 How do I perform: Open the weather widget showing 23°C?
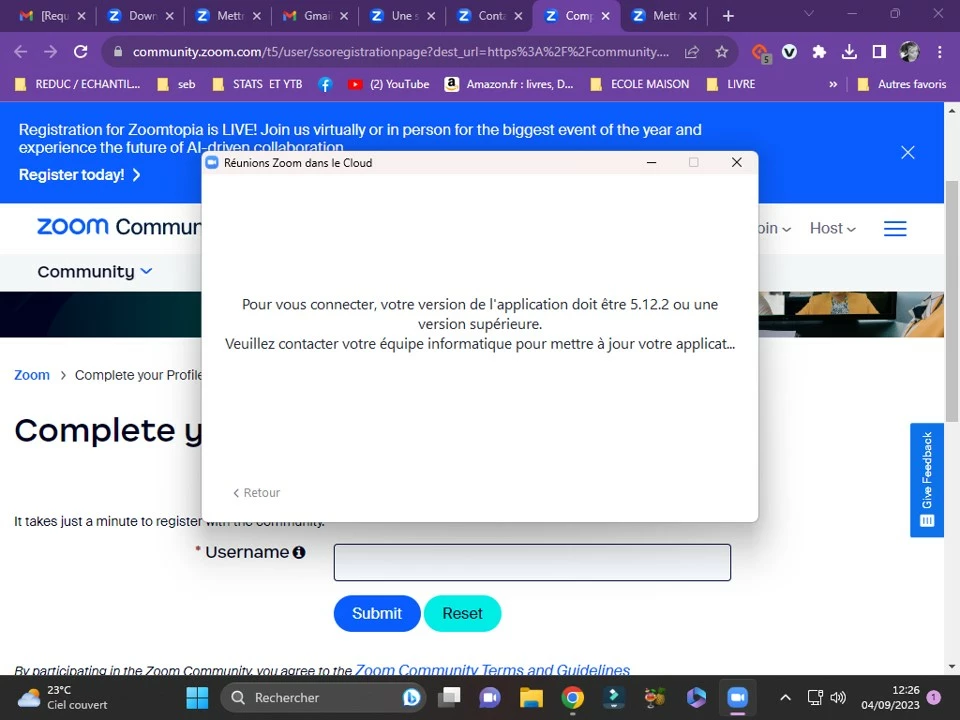pos(62,697)
